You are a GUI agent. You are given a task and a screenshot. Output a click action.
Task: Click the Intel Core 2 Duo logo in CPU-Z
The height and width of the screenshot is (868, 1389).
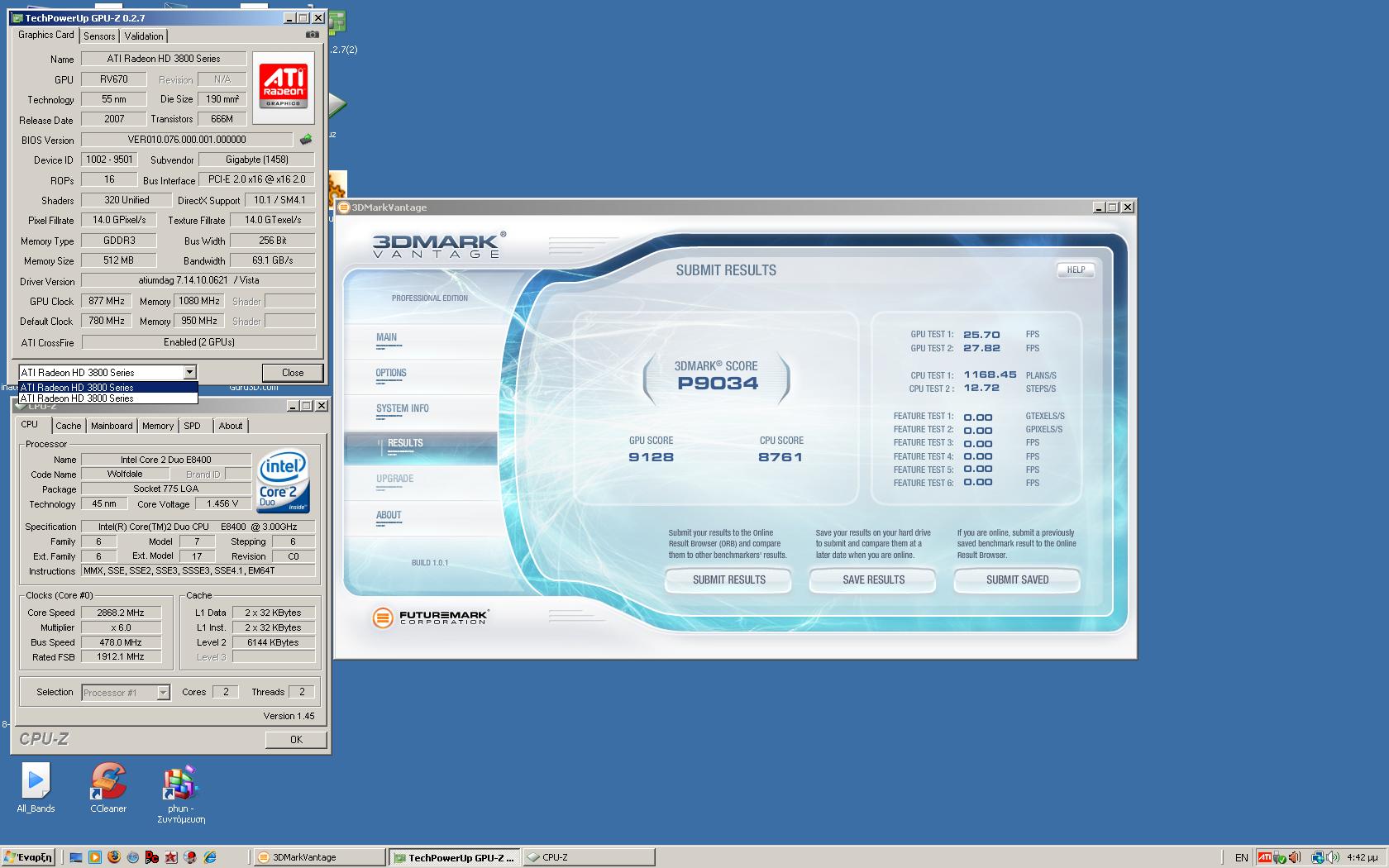283,481
